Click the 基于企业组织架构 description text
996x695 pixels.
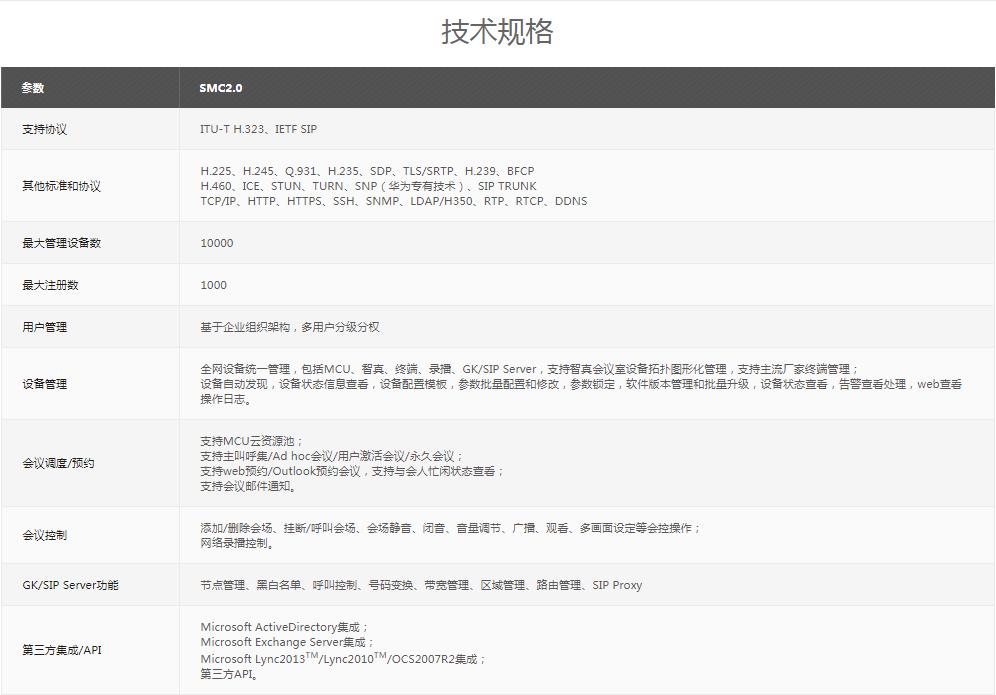click(x=289, y=327)
